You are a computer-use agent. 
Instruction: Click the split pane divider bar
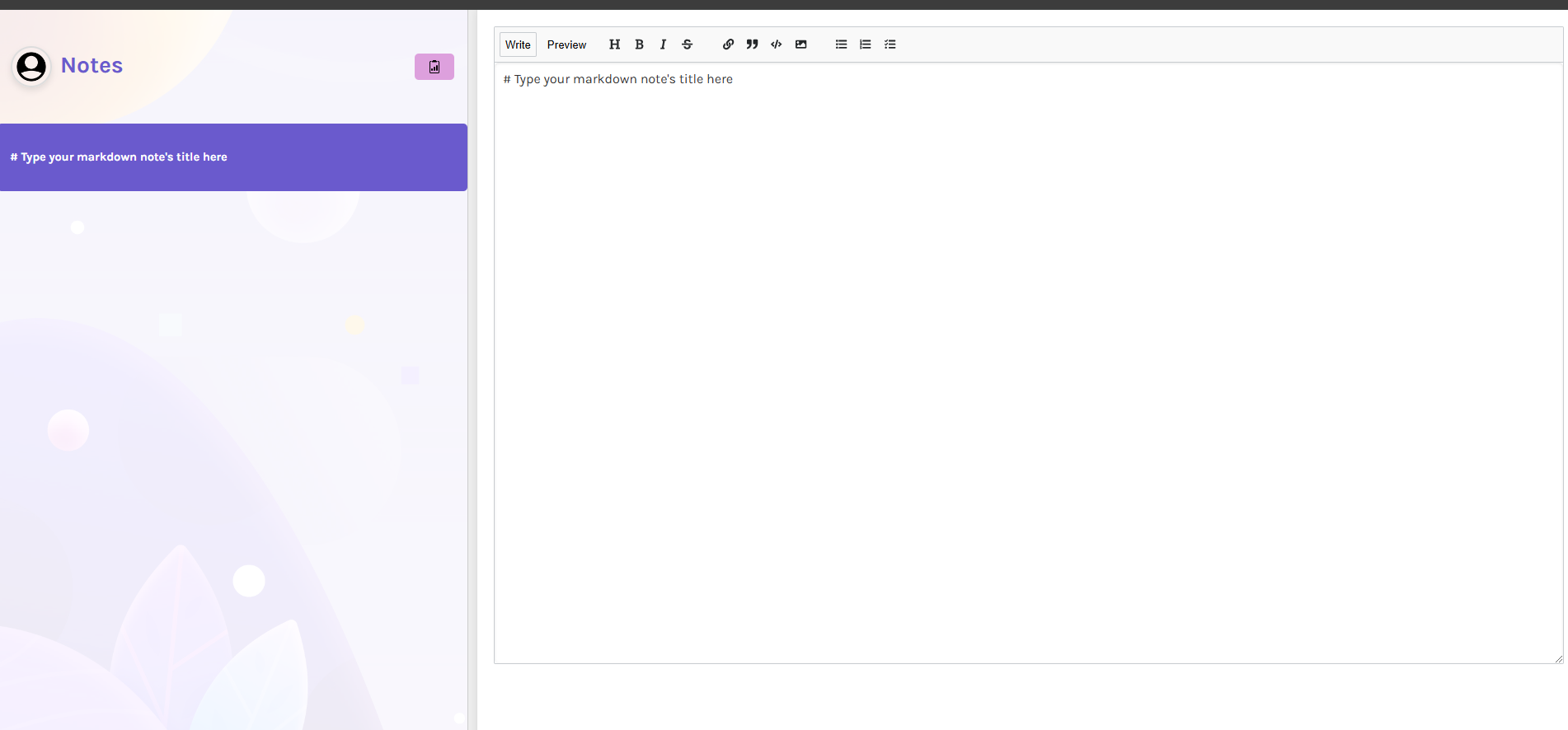click(472, 370)
